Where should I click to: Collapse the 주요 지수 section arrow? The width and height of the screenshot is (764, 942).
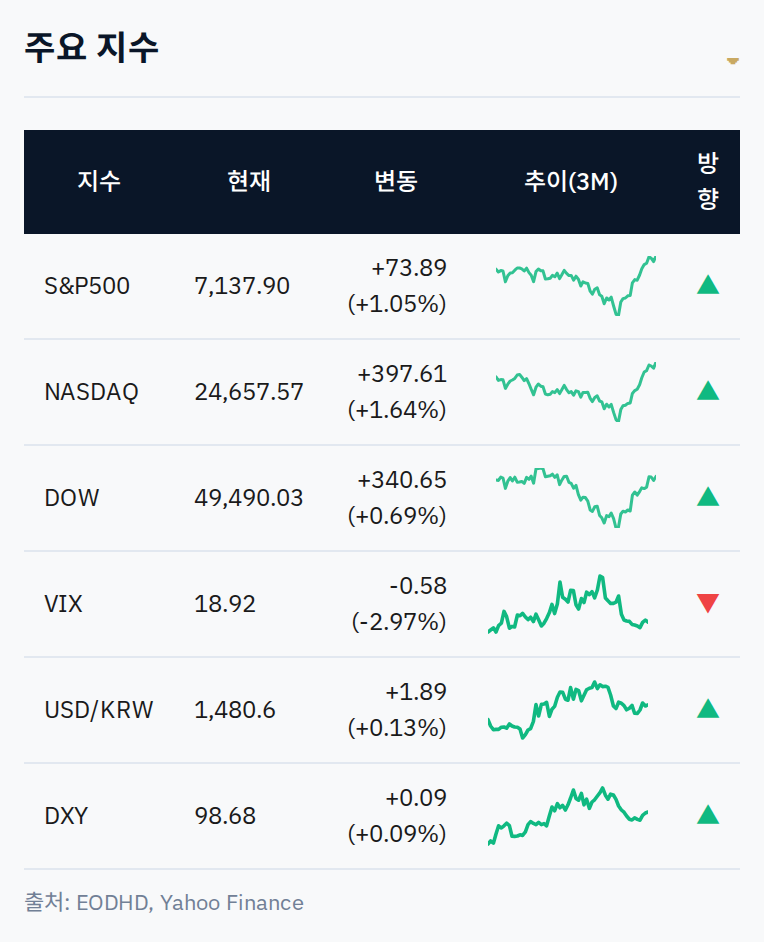[732, 61]
